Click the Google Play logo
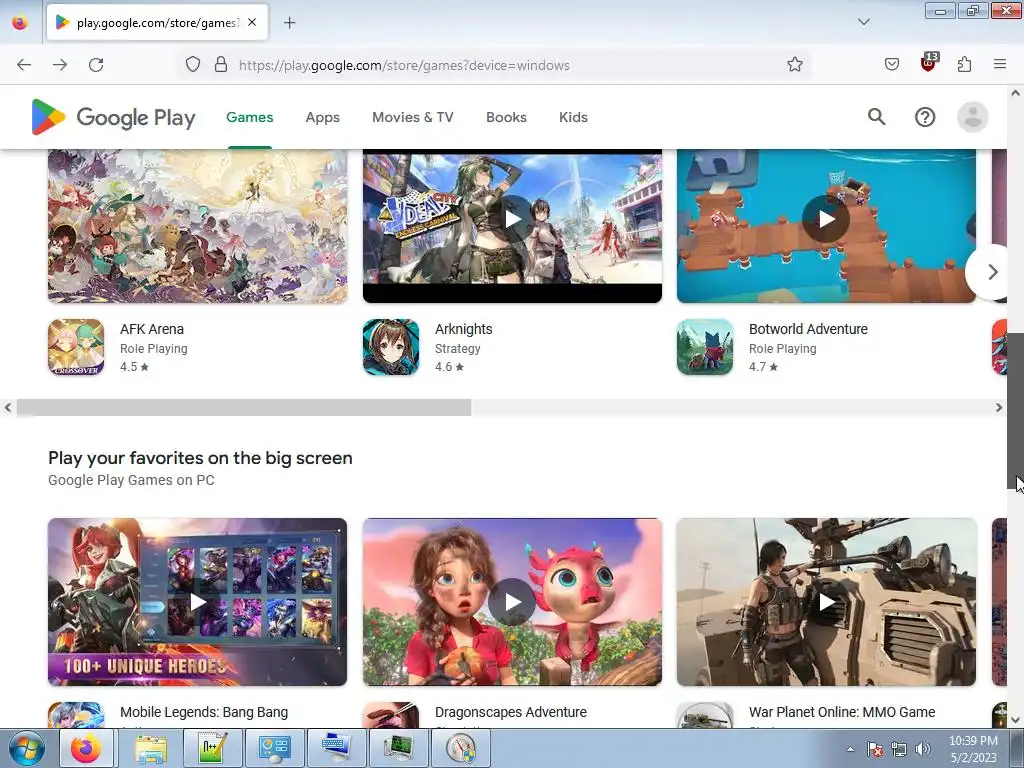 [114, 117]
